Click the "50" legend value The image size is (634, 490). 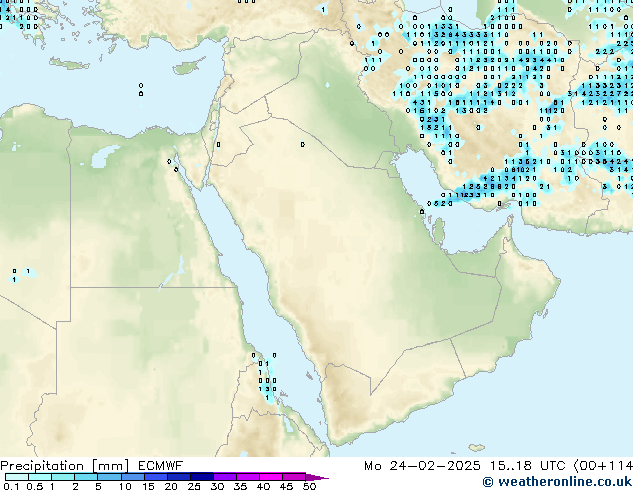(x=309, y=486)
